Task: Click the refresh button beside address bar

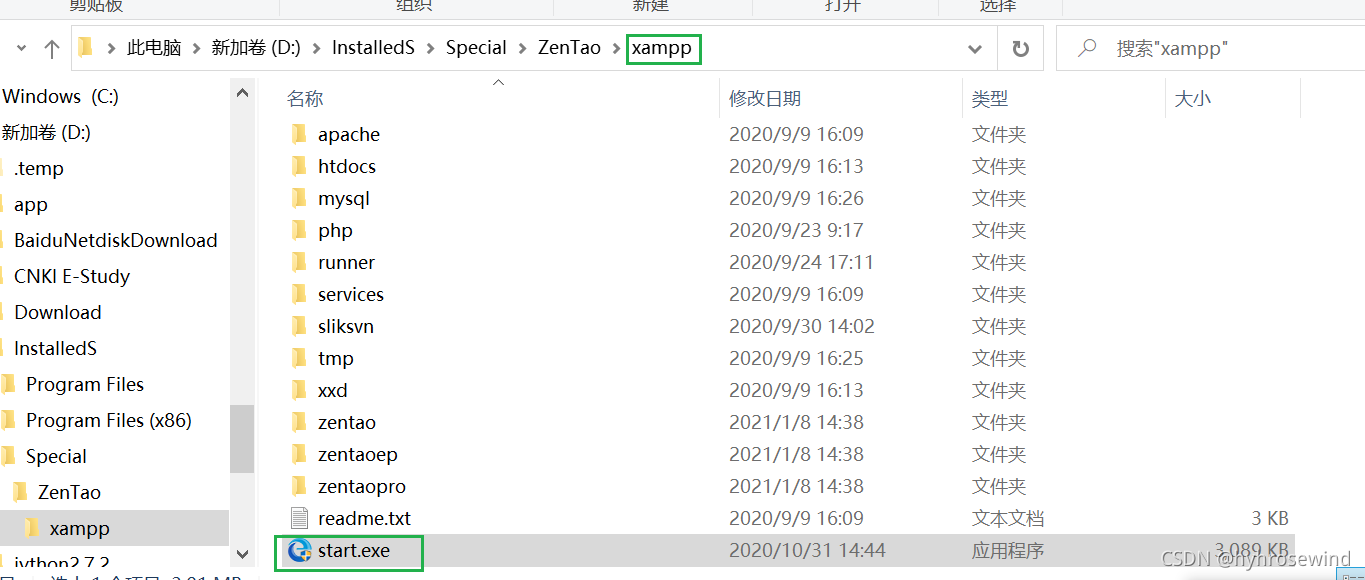Action: click(1021, 48)
